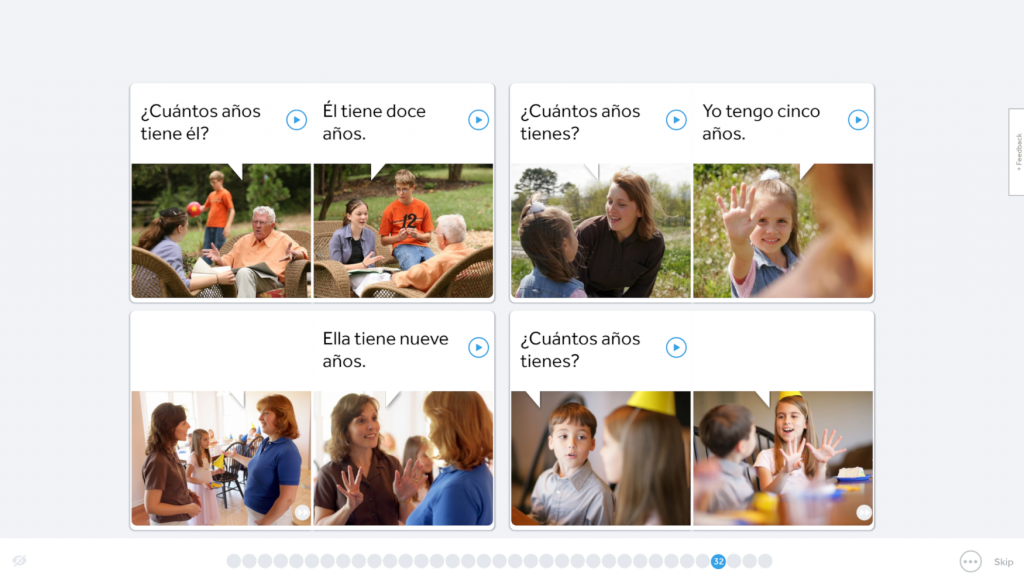The height and width of the screenshot is (576, 1024).
Task: Jump to the first progress dot
Action: (234, 561)
